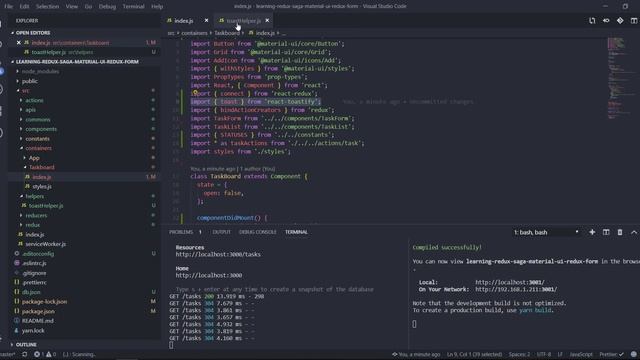Open the bash terminal selector dropdown

pyautogui.click(x=547, y=232)
